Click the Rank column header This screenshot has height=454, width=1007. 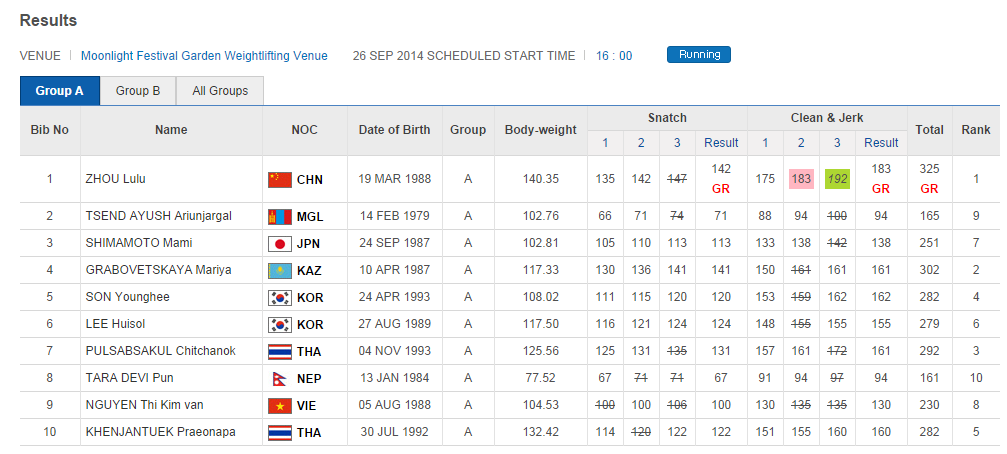(975, 130)
